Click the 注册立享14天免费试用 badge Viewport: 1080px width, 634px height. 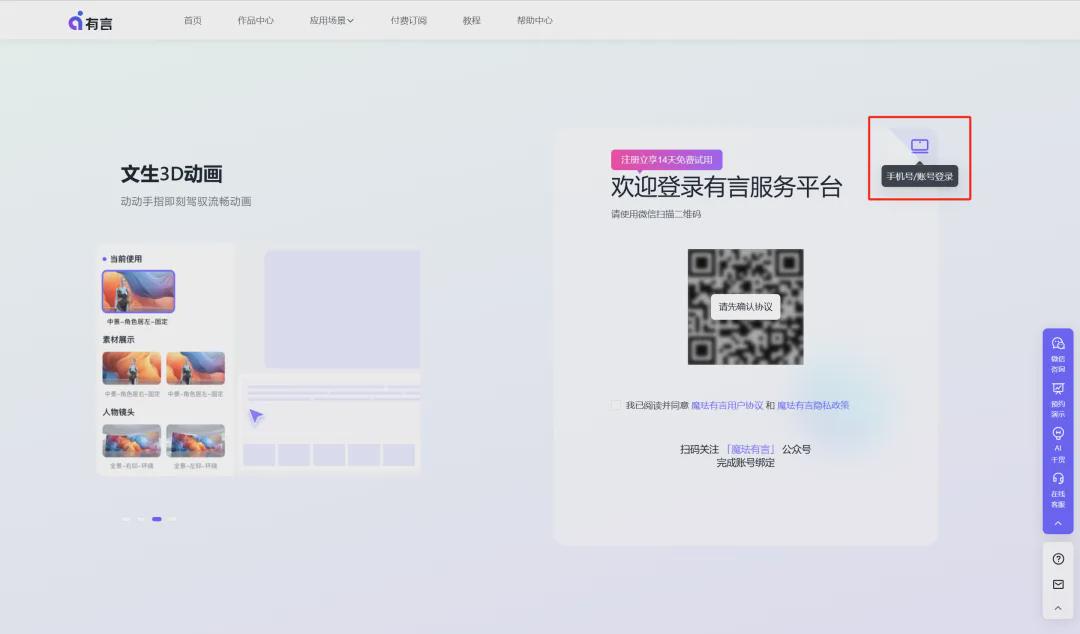point(666,159)
